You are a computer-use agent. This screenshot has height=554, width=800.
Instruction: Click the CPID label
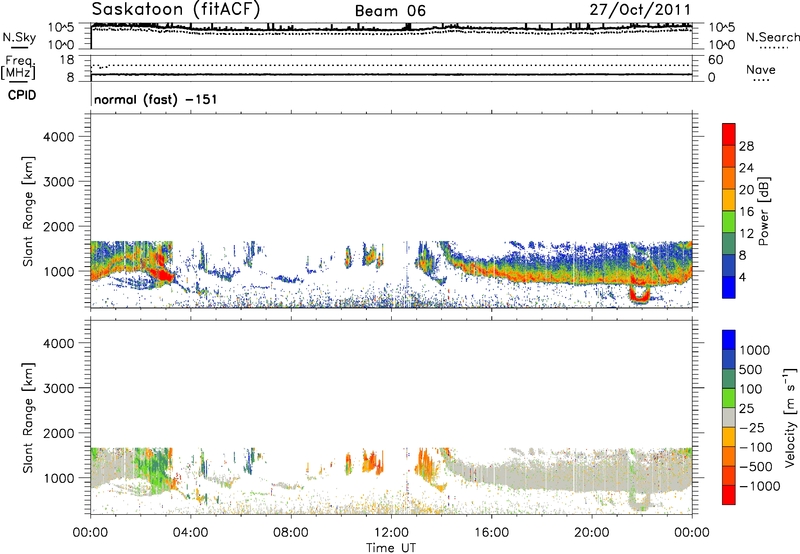pos(22,95)
